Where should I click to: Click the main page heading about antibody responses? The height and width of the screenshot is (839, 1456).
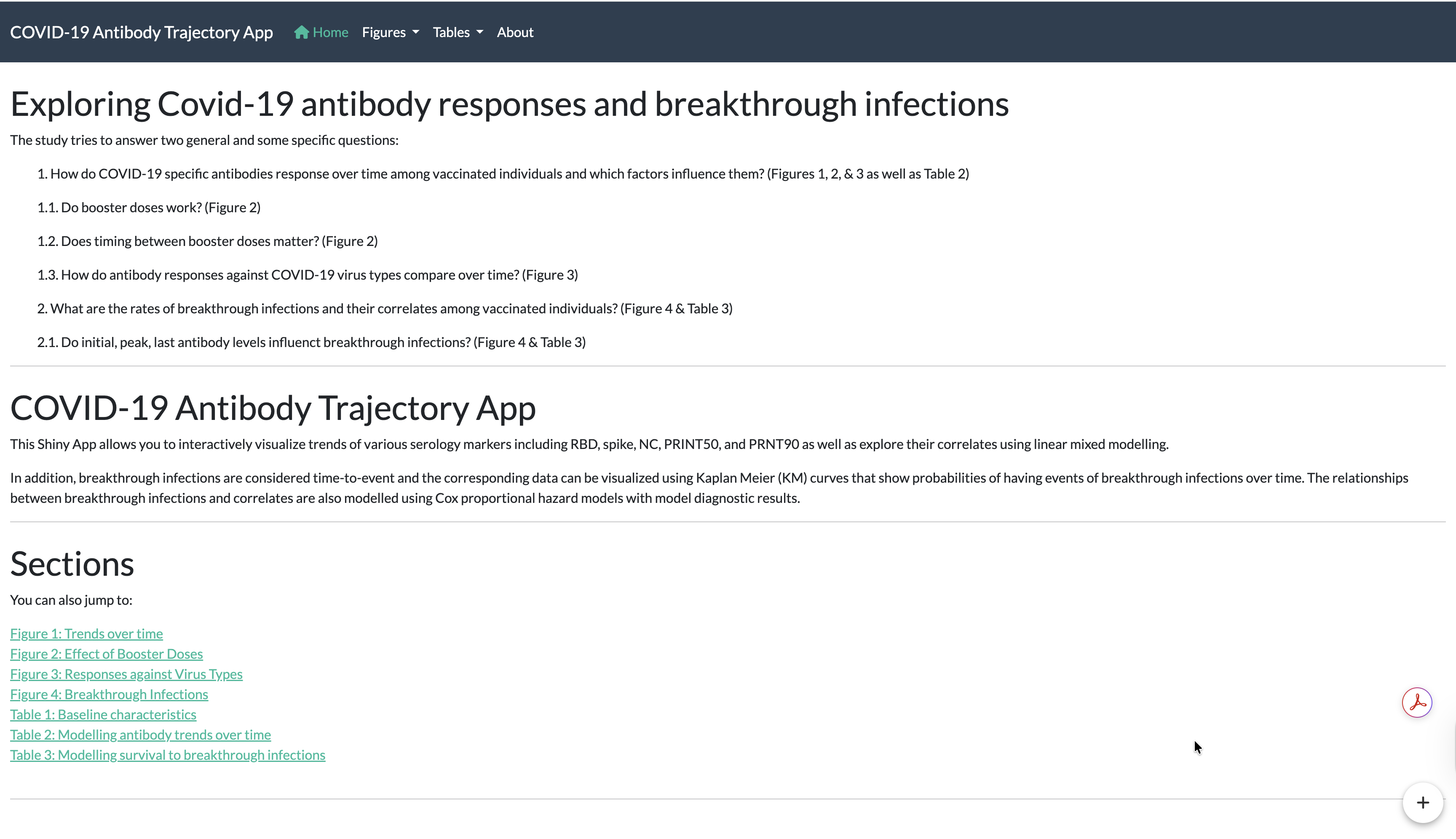pyautogui.click(x=509, y=104)
